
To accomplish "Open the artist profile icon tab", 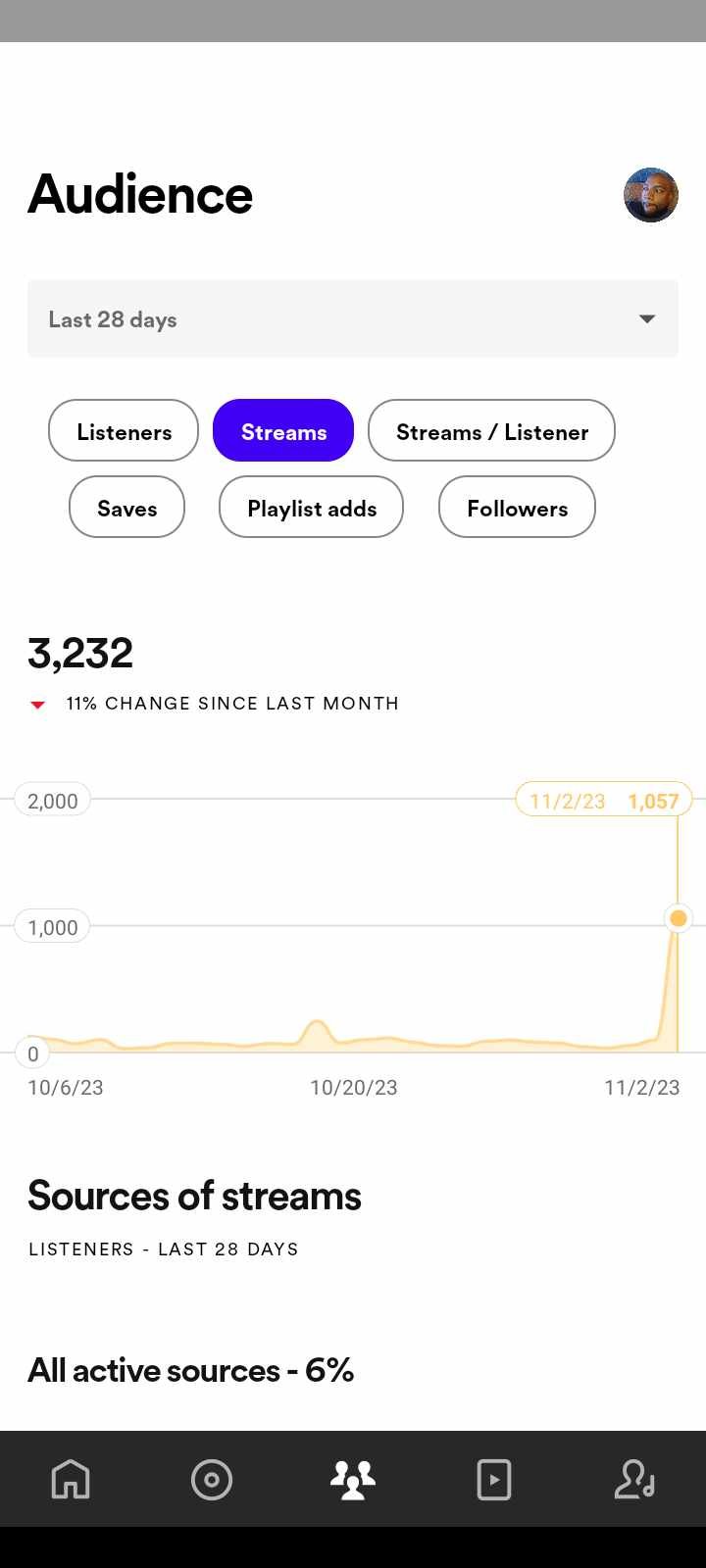I will [634, 1479].
